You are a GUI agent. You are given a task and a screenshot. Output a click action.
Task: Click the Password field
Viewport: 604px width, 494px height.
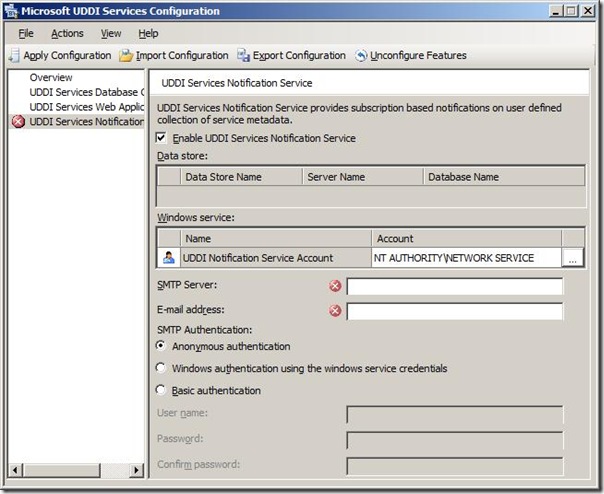point(455,440)
